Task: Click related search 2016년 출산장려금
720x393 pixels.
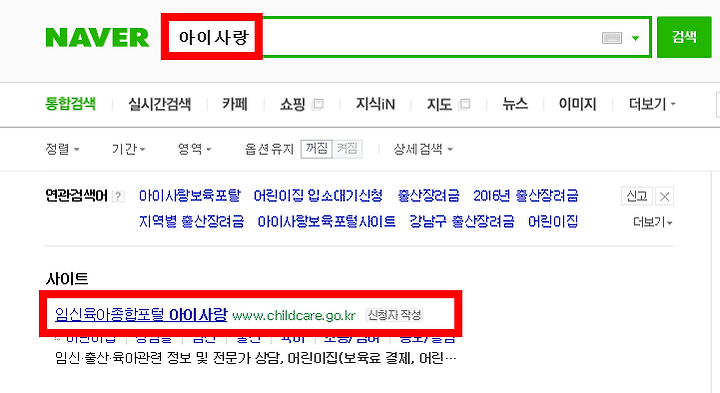Action: tap(526, 196)
